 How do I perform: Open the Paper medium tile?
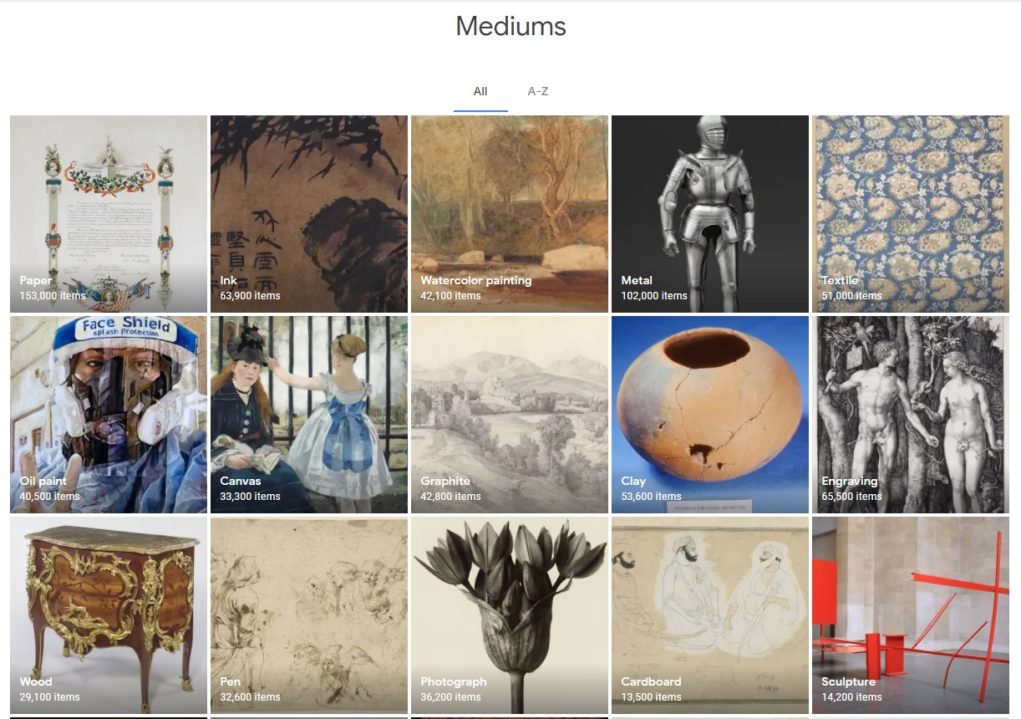coord(108,214)
